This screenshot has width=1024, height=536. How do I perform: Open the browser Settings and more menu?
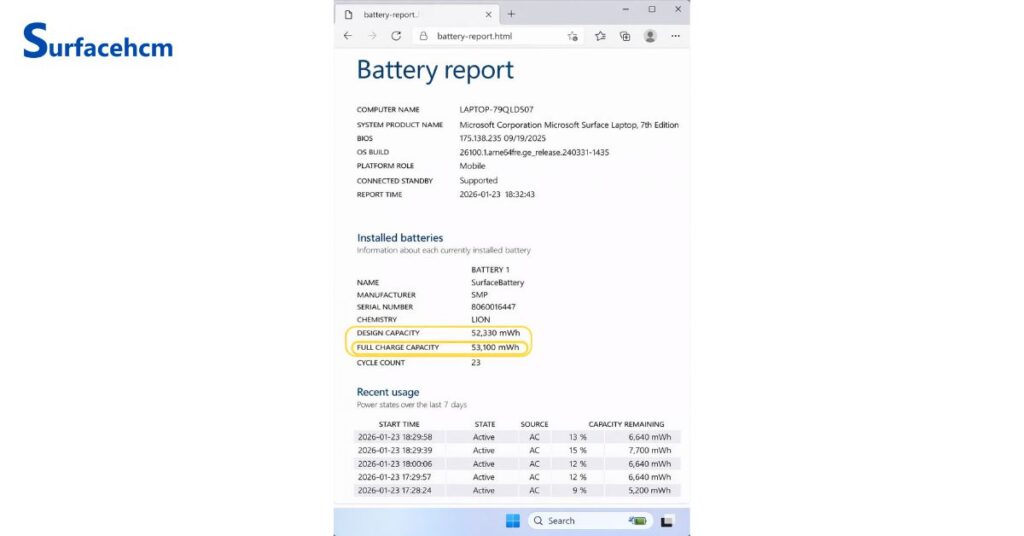point(675,36)
